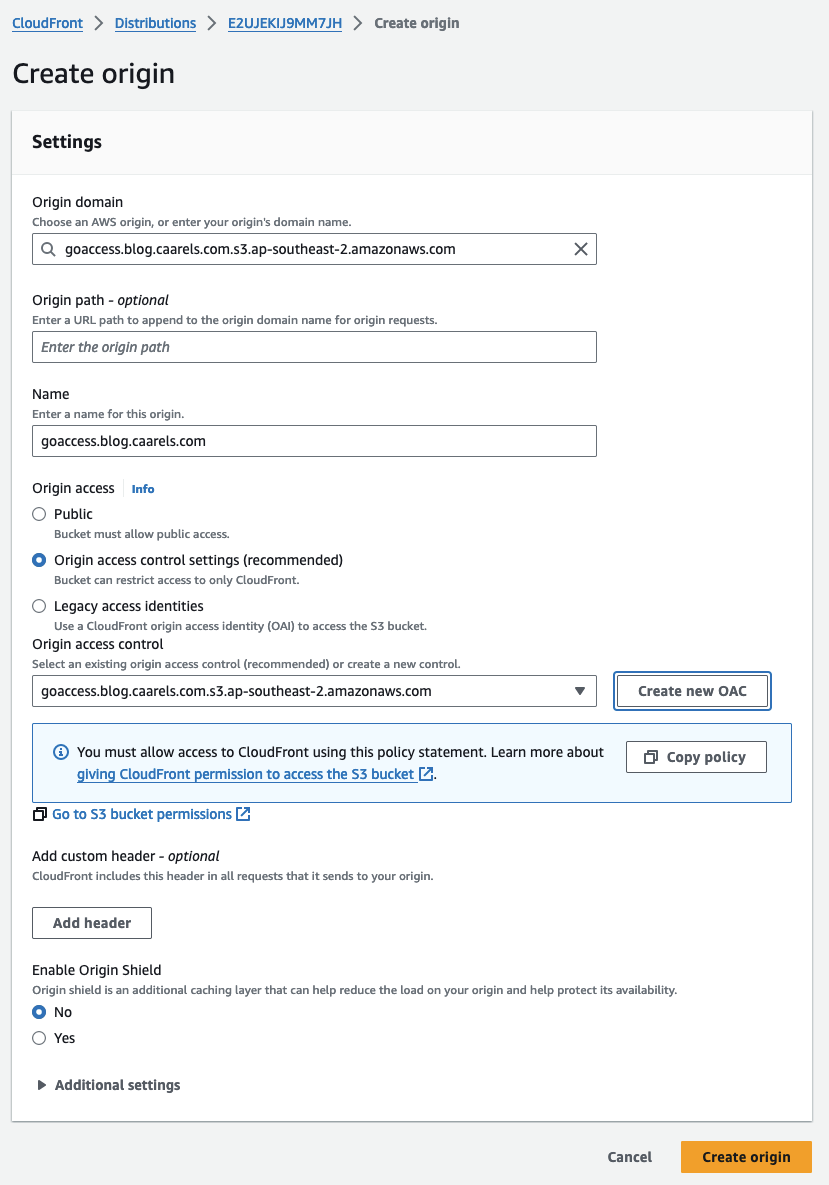Open the Origin access control dropdown
This screenshot has height=1185, width=829.
(x=579, y=691)
